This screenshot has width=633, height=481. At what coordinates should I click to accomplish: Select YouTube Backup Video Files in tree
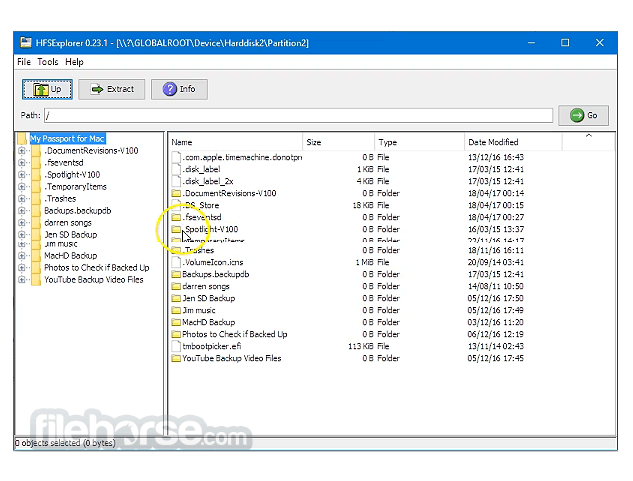tap(94, 279)
